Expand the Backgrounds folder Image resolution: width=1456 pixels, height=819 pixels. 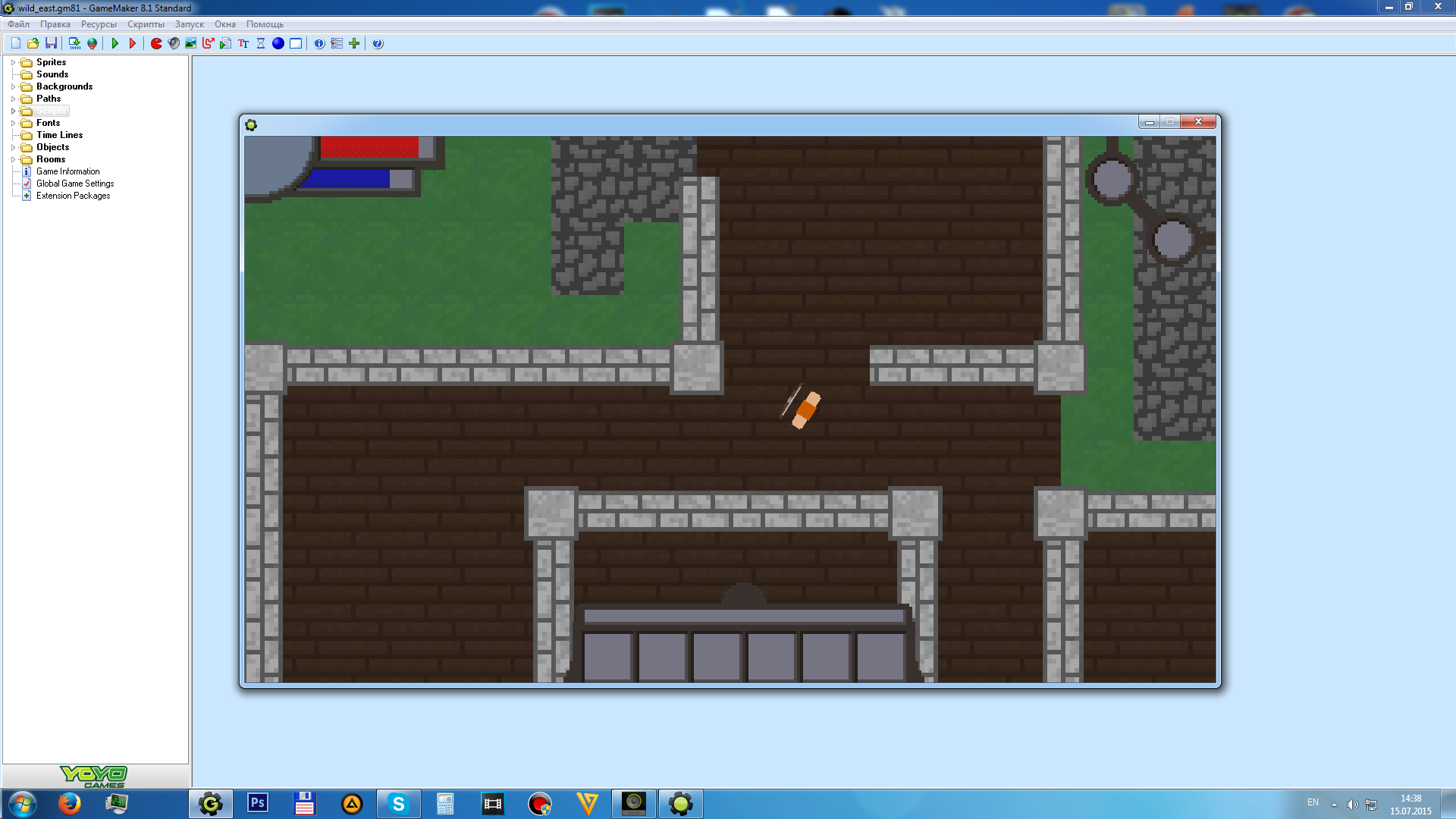13,86
